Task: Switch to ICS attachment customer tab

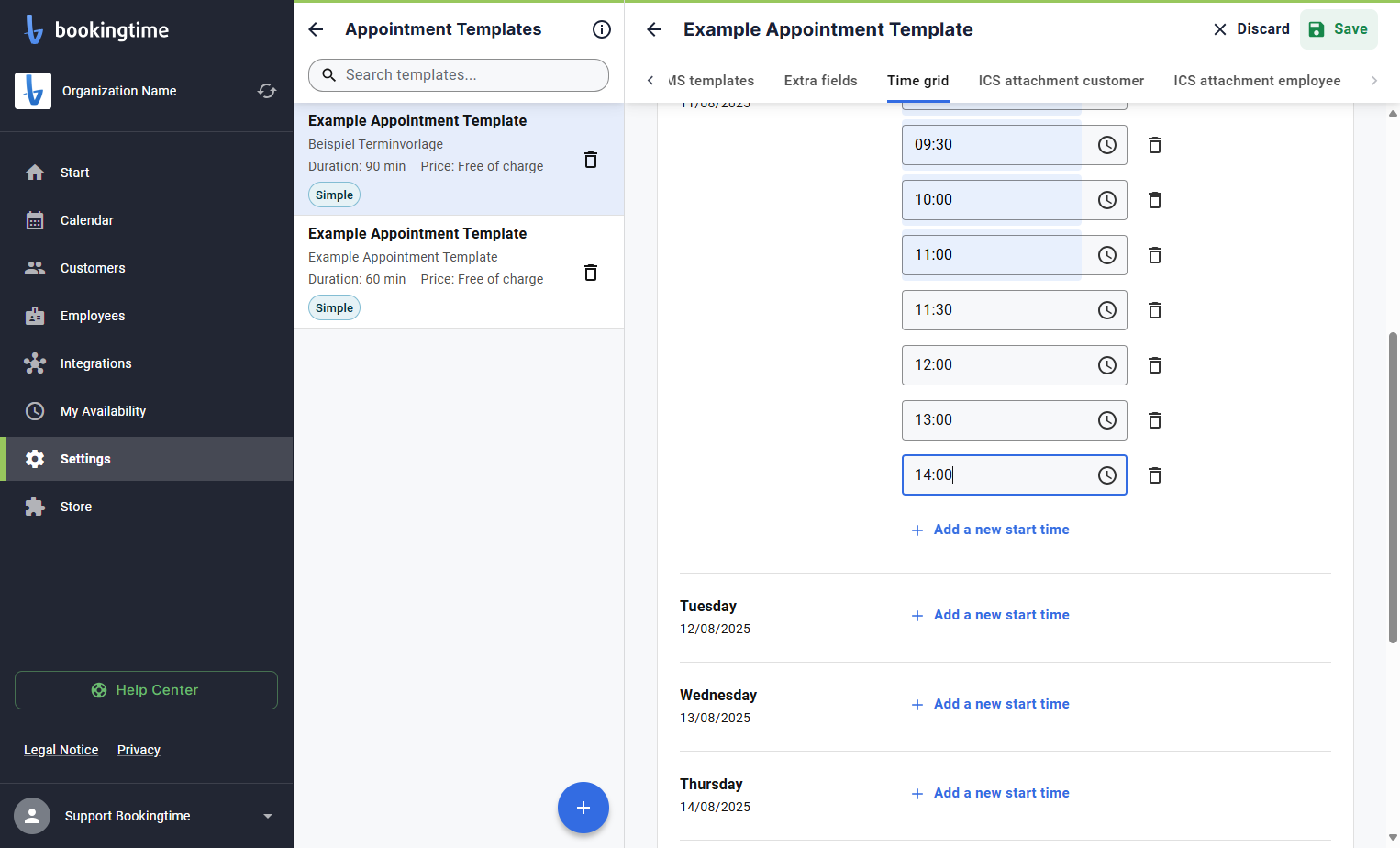Action: (x=1061, y=81)
